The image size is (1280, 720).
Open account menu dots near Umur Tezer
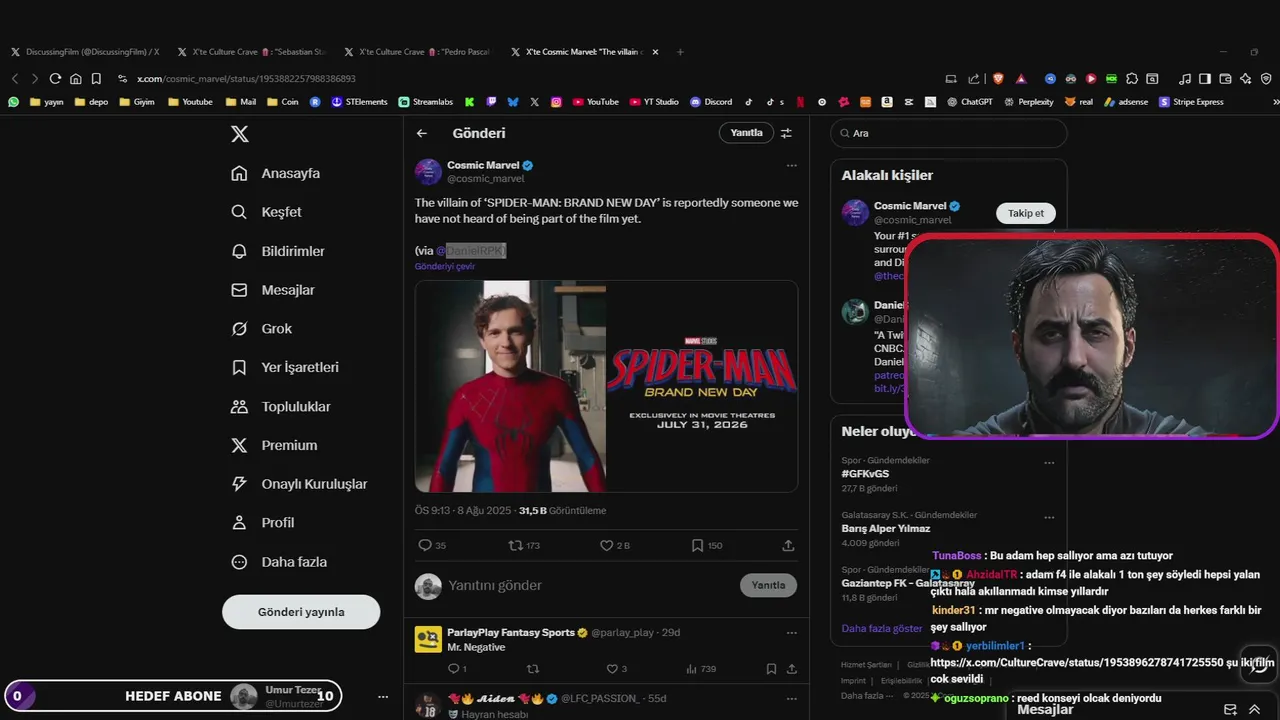click(382, 696)
